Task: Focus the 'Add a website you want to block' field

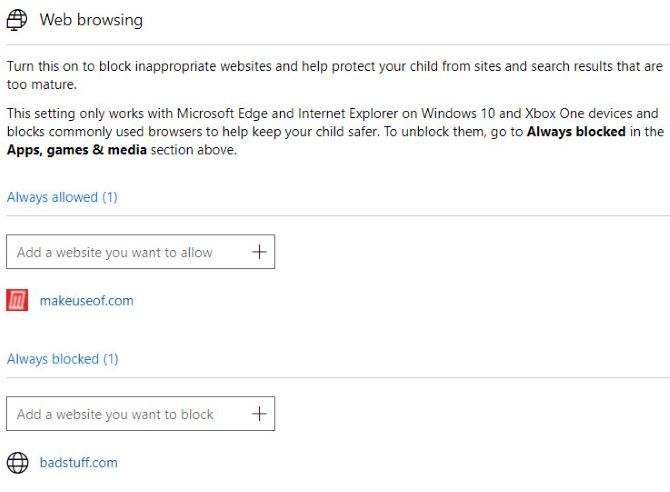Action: point(125,414)
